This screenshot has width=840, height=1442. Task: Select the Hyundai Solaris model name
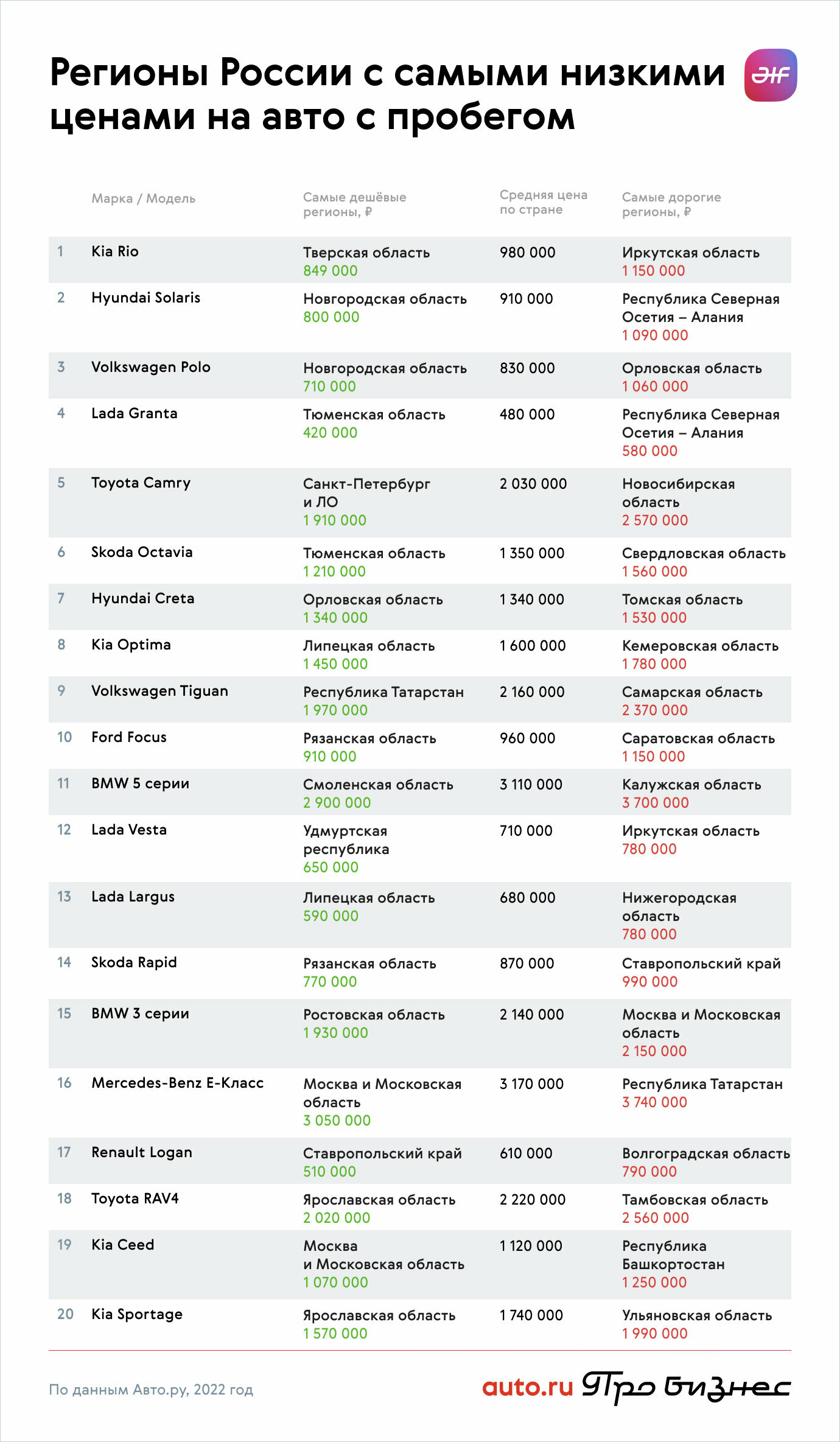(x=145, y=298)
